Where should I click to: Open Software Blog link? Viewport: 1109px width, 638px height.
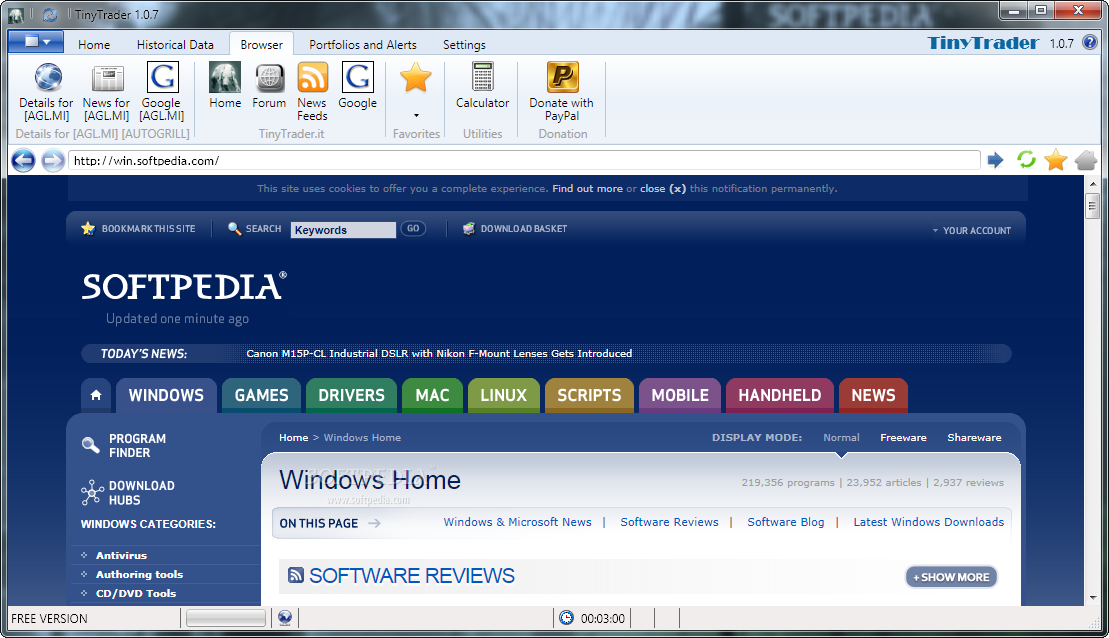point(786,522)
